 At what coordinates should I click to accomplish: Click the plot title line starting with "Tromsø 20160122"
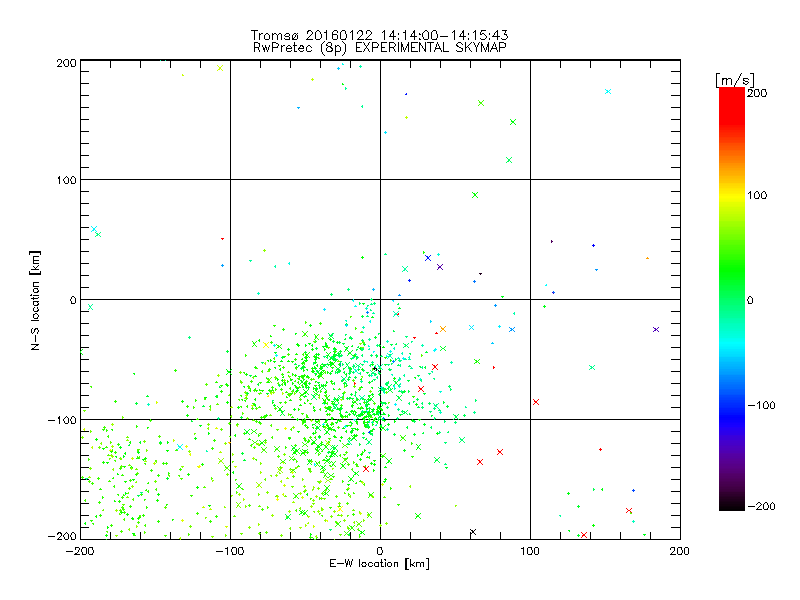(x=379, y=35)
